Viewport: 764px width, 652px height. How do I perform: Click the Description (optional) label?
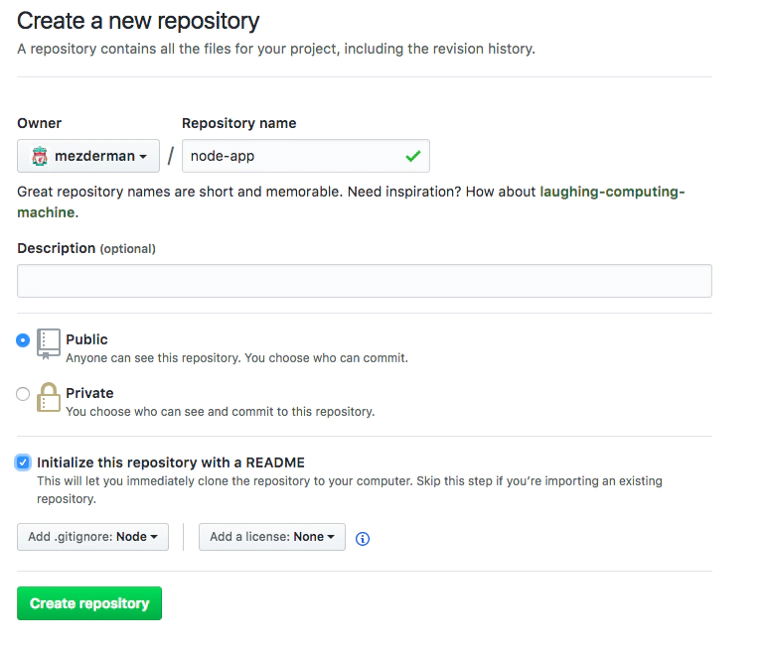[x=86, y=249]
